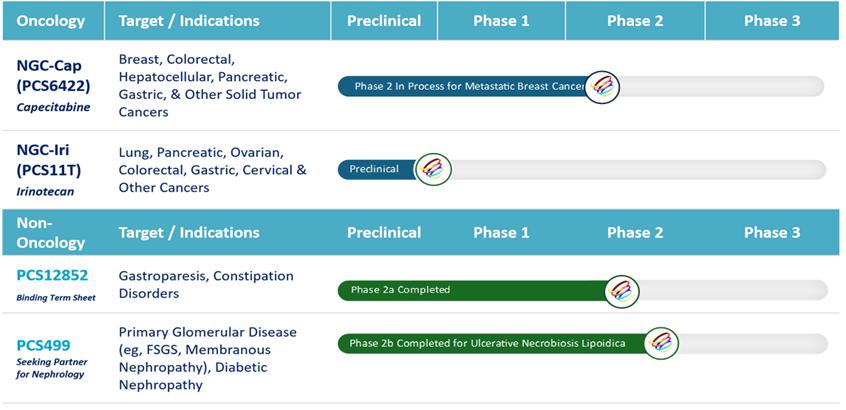Open the PCS499 drug link

point(43,345)
